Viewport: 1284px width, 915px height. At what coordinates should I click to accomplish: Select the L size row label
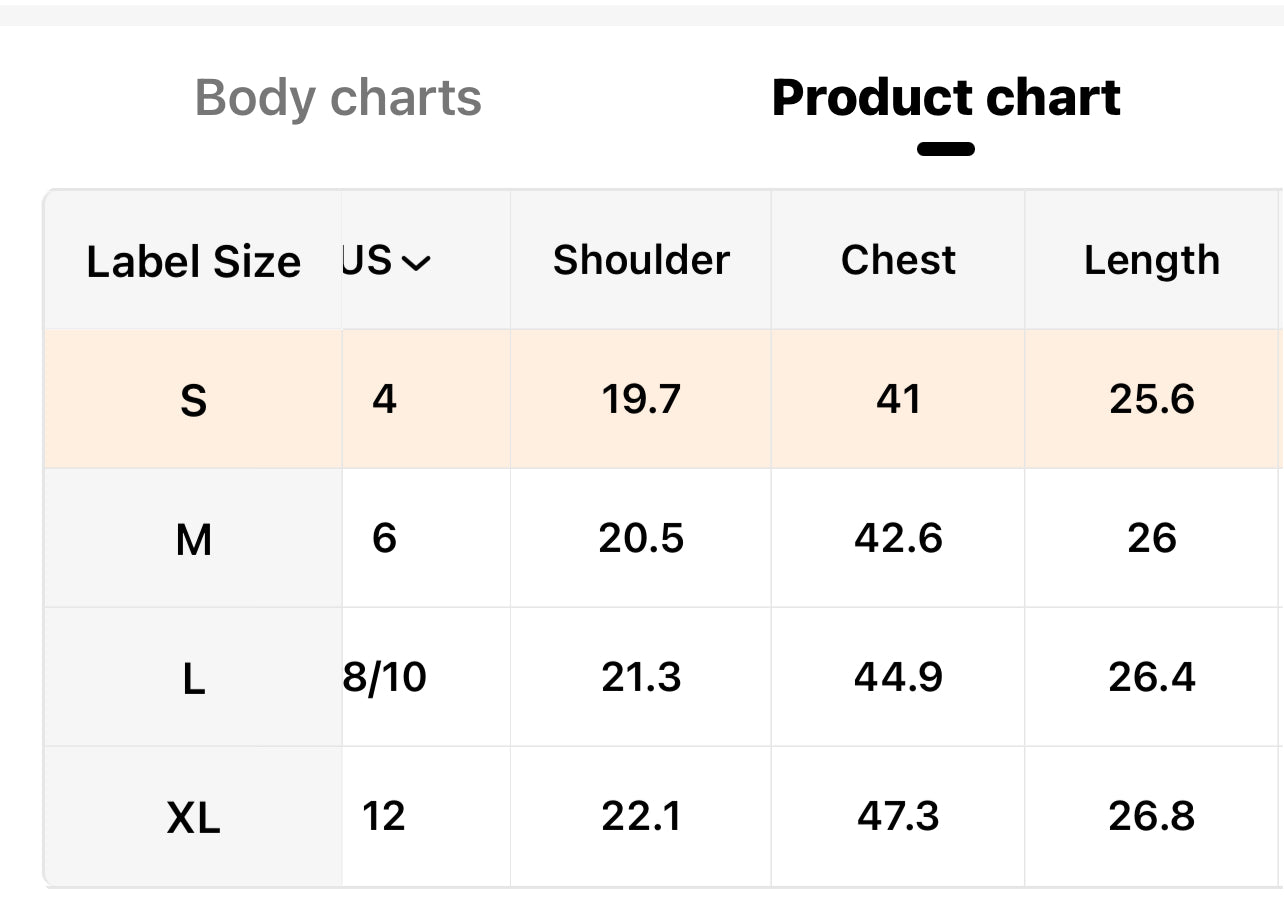[193, 680]
